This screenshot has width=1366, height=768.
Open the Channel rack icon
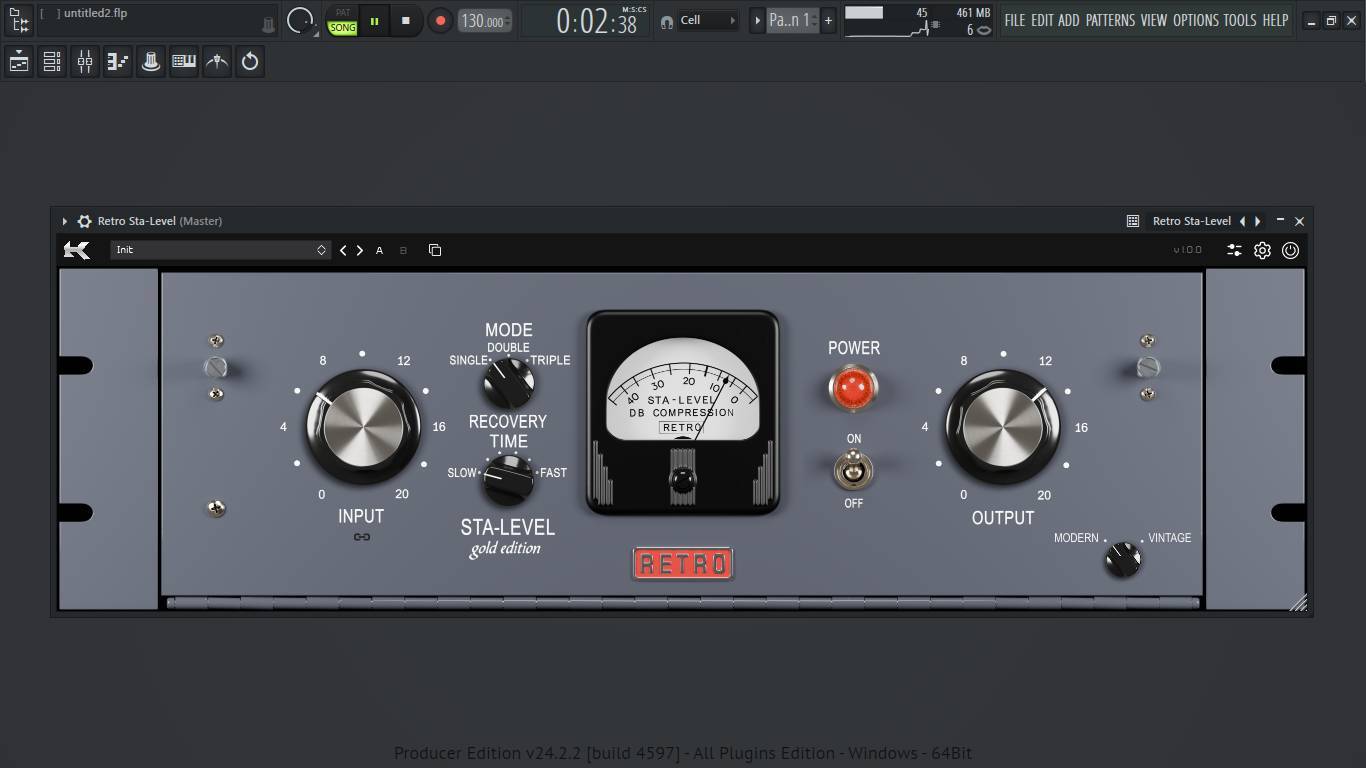click(52, 62)
